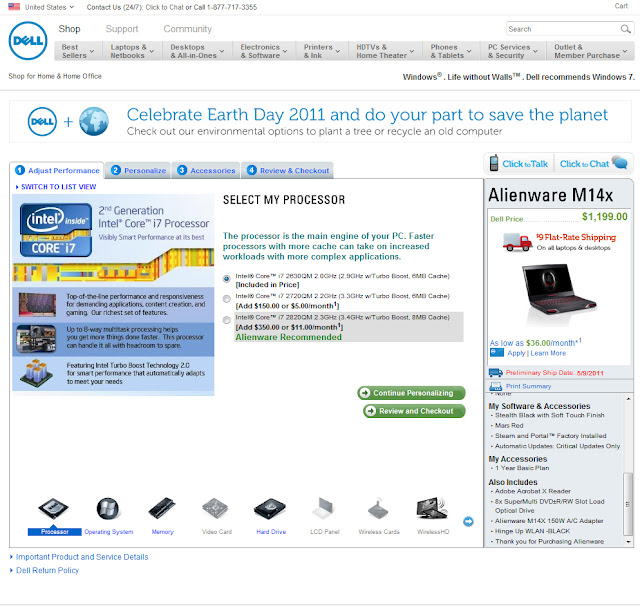Click 'Contact Us (24/7)' chat text
This screenshot has width=640, height=608.
click(x=171, y=7)
